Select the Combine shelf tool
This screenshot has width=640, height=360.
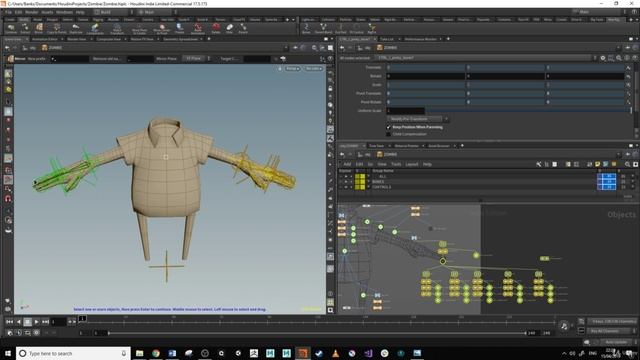11,29
